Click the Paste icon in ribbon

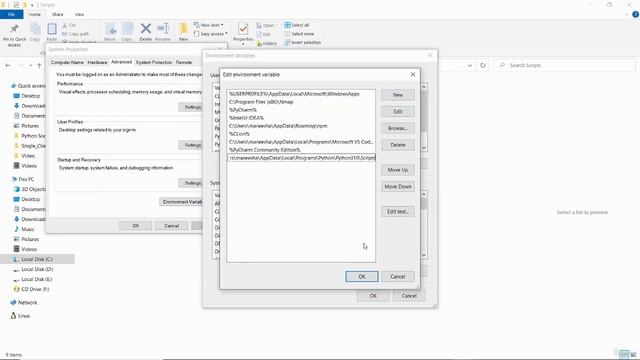[x=52, y=32]
